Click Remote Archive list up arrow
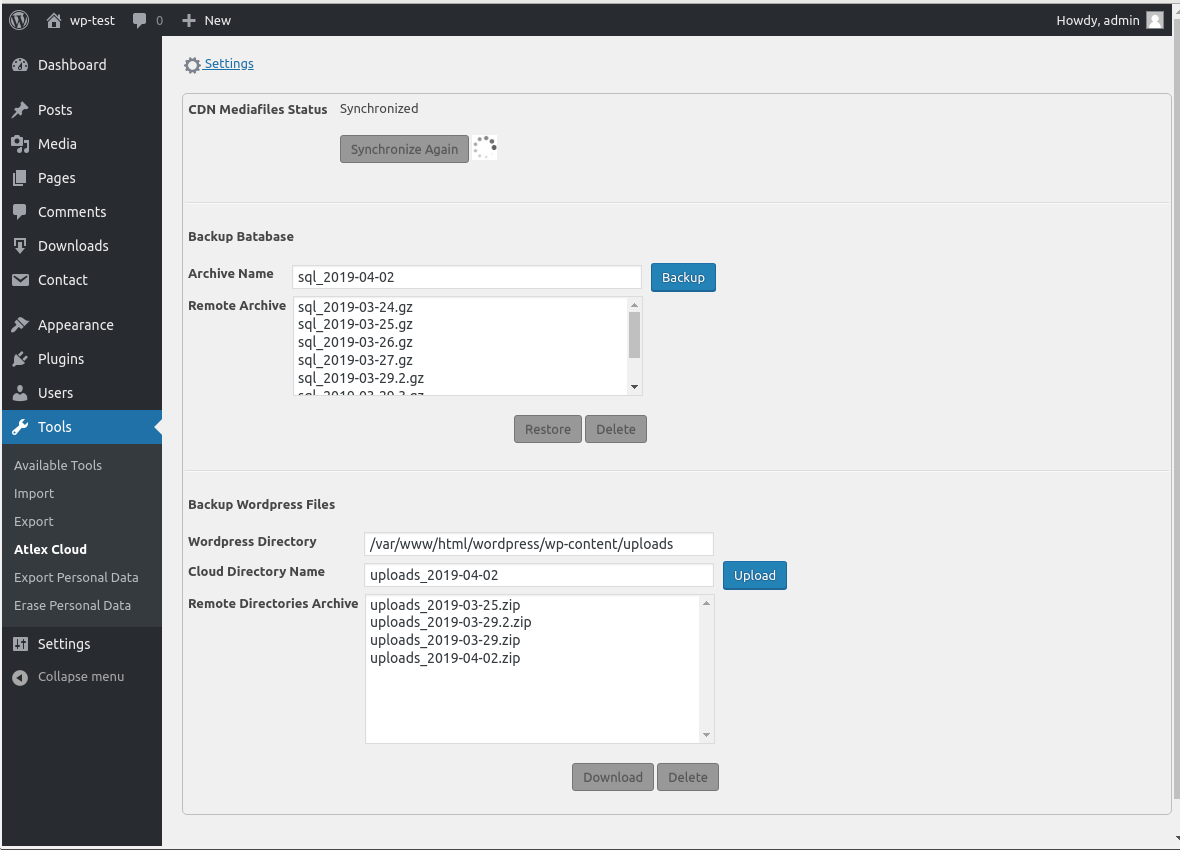Image resolution: width=1180 pixels, height=850 pixels. [634, 305]
